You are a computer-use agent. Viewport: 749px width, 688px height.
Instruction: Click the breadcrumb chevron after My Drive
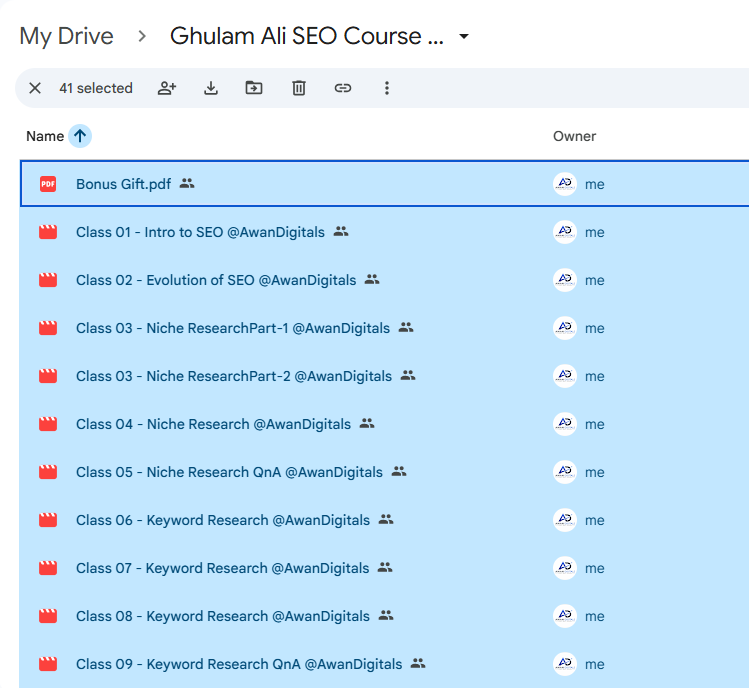[142, 36]
